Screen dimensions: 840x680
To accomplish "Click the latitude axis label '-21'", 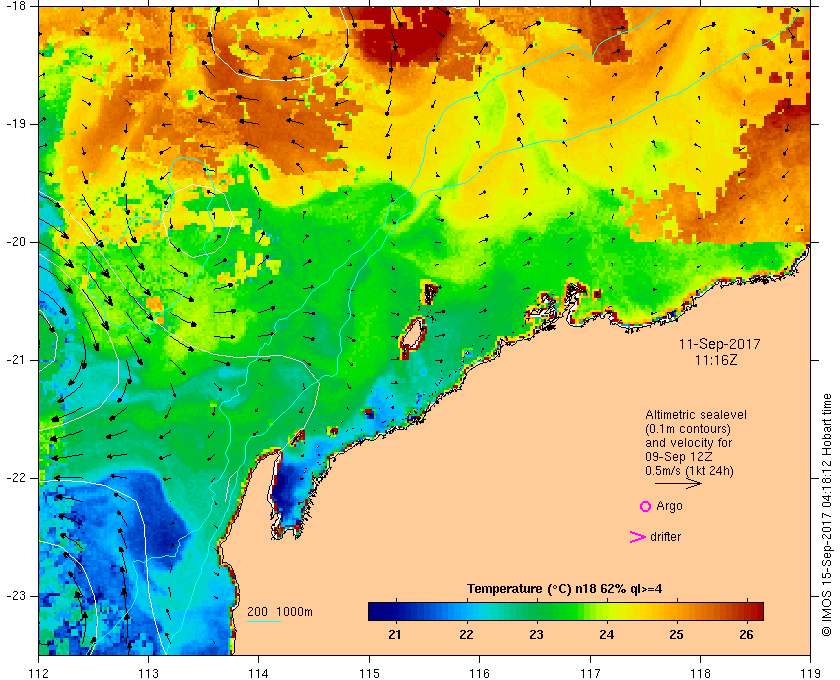I will (16, 360).
